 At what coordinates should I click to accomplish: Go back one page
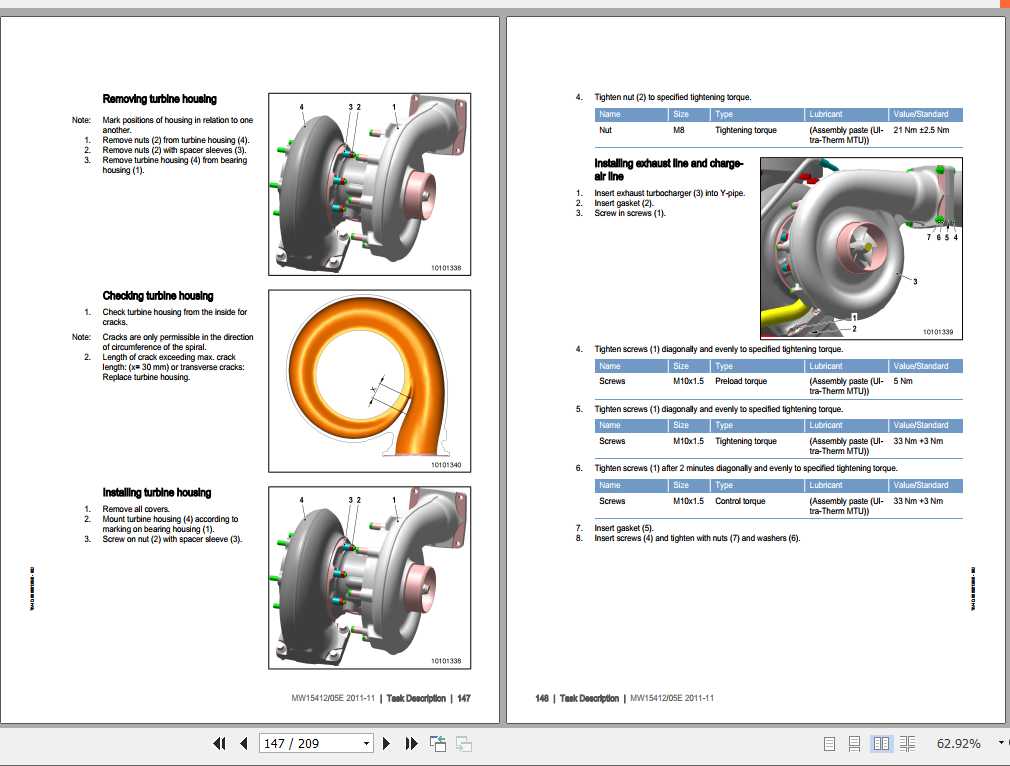click(243, 743)
